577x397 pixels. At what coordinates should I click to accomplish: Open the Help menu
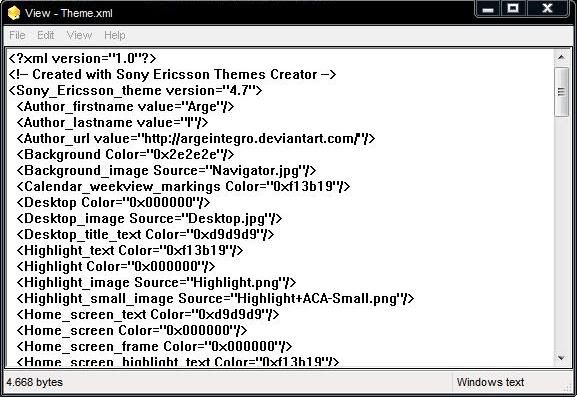115,35
